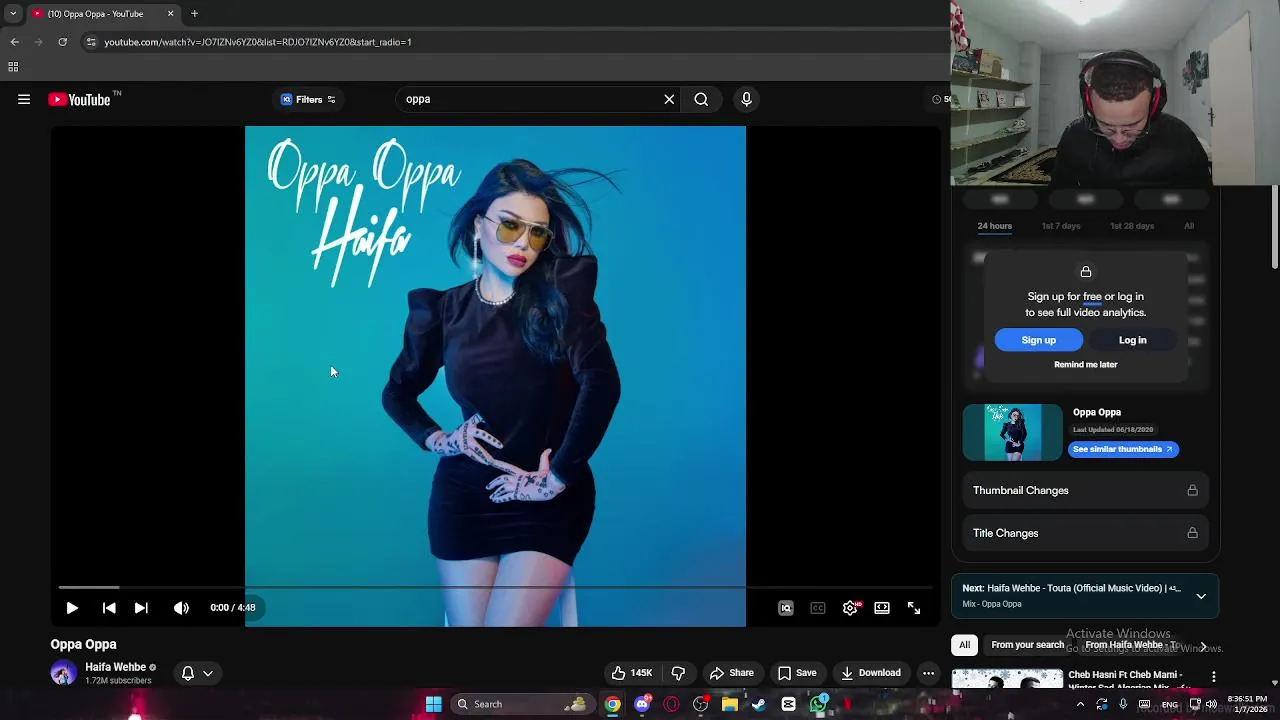1280x720 pixels.
Task: Click the Share button
Action: point(731,673)
